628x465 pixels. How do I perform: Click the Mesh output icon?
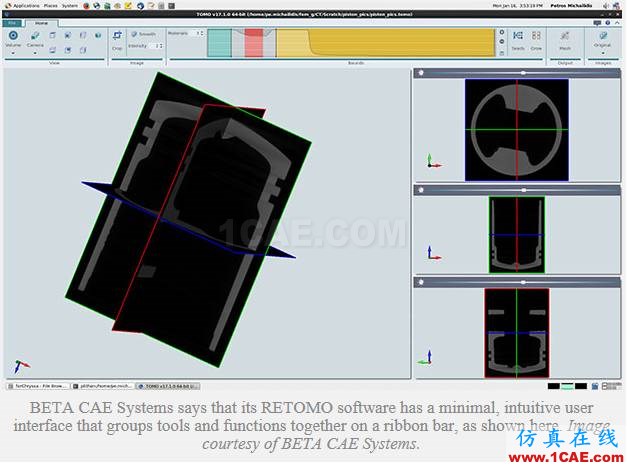point(565,36)
